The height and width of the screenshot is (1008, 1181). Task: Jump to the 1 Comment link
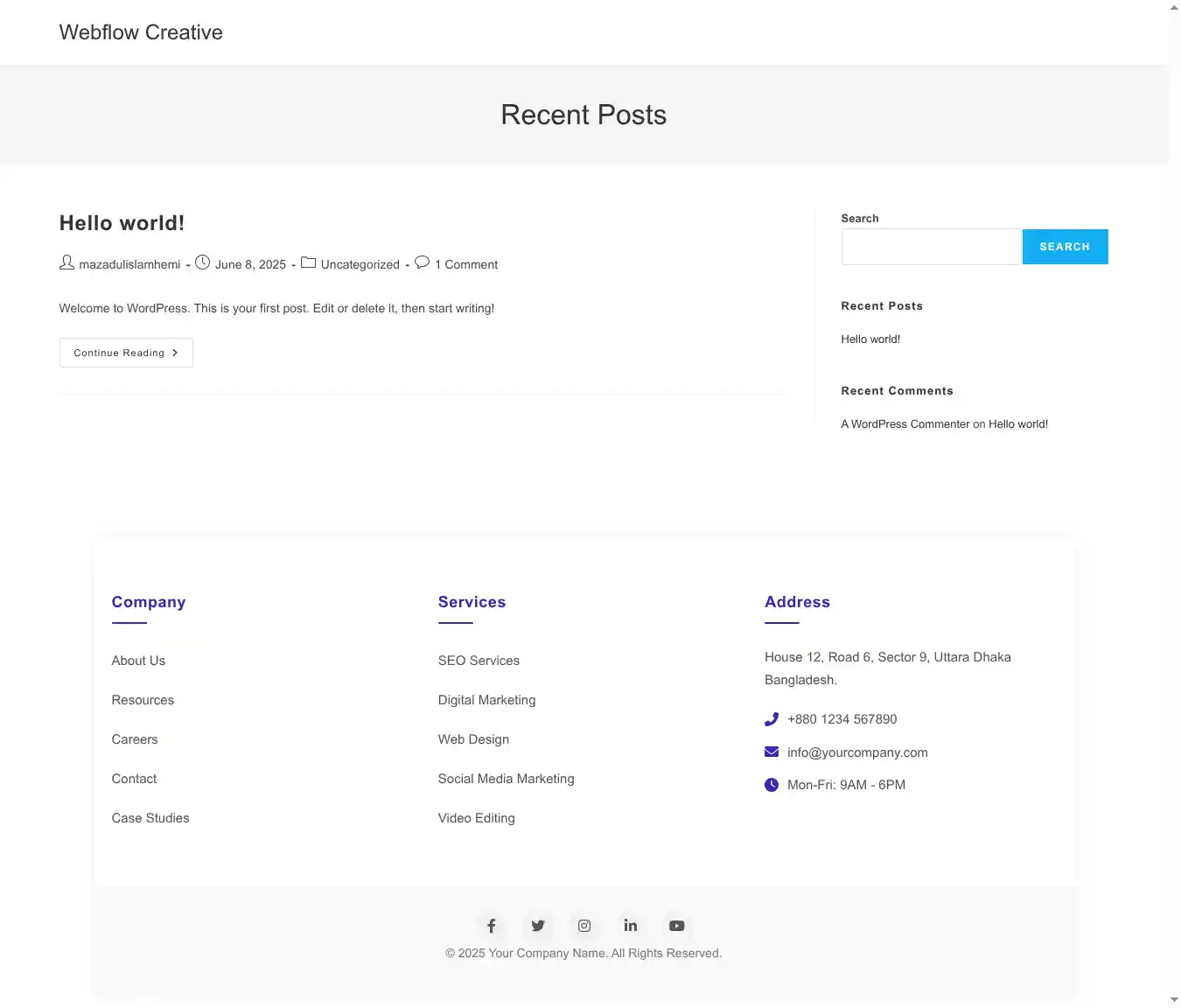pyautogui.click(x=466, y=264)
